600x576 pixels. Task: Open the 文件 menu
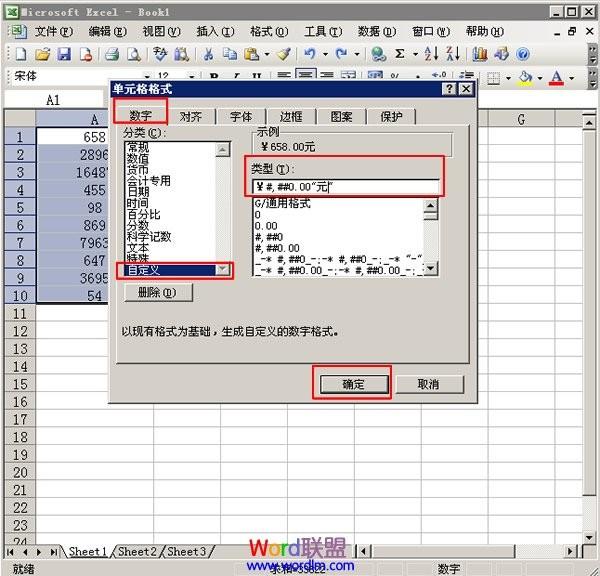pyautogui.click(x=54, y=31)
